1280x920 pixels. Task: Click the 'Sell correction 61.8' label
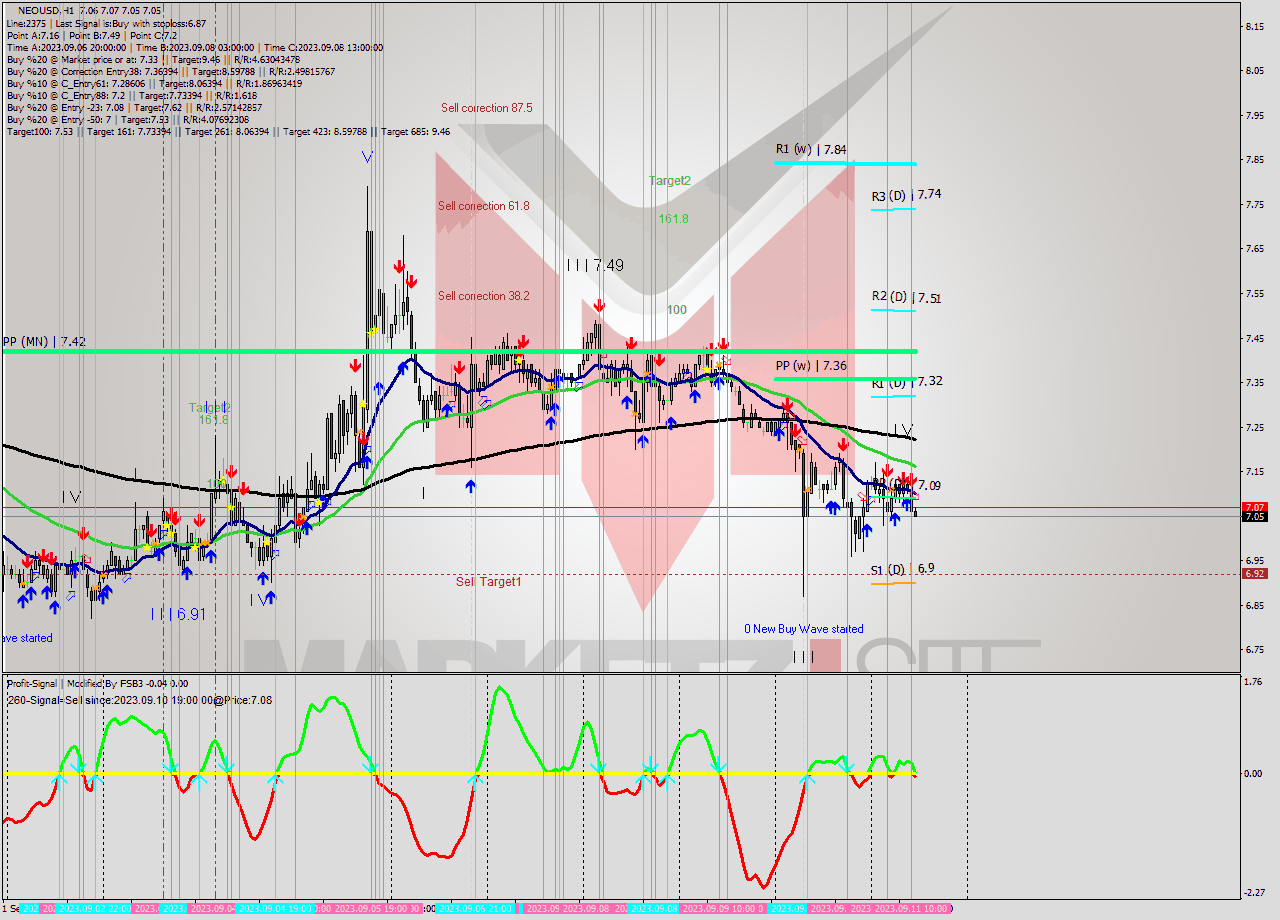point(484,206)
